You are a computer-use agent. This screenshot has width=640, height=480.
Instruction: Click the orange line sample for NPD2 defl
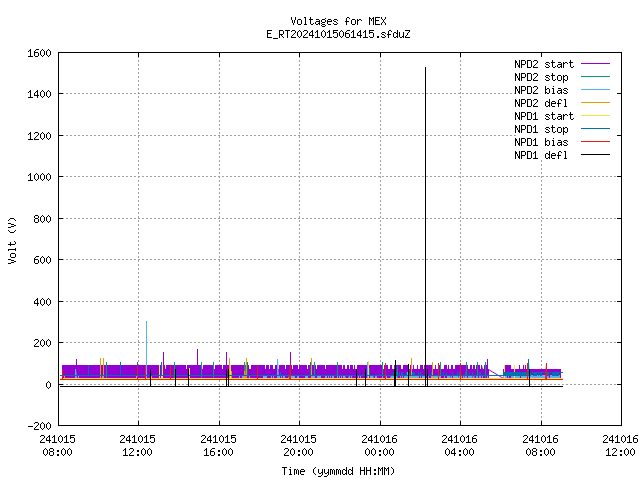coord(595,103)
